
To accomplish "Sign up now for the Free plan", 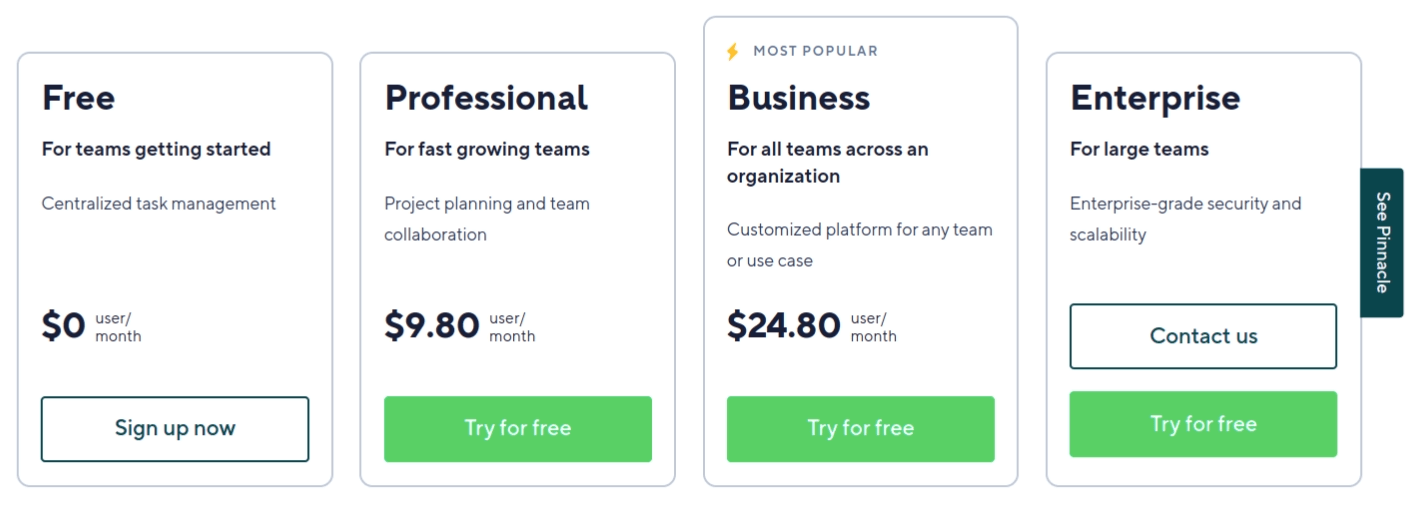I will click(x=175, y=429).
